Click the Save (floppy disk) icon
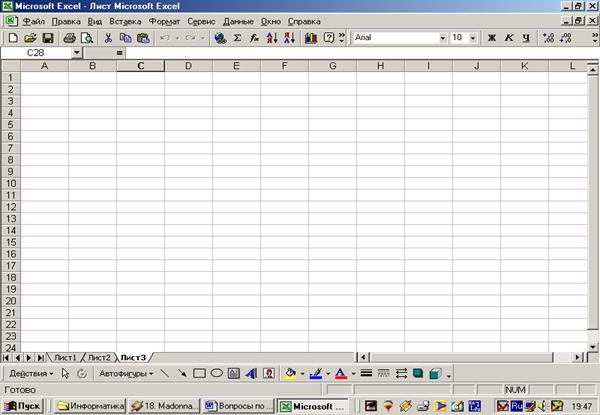The width and height of the screenshot is (600, 415). coord(46,37)
